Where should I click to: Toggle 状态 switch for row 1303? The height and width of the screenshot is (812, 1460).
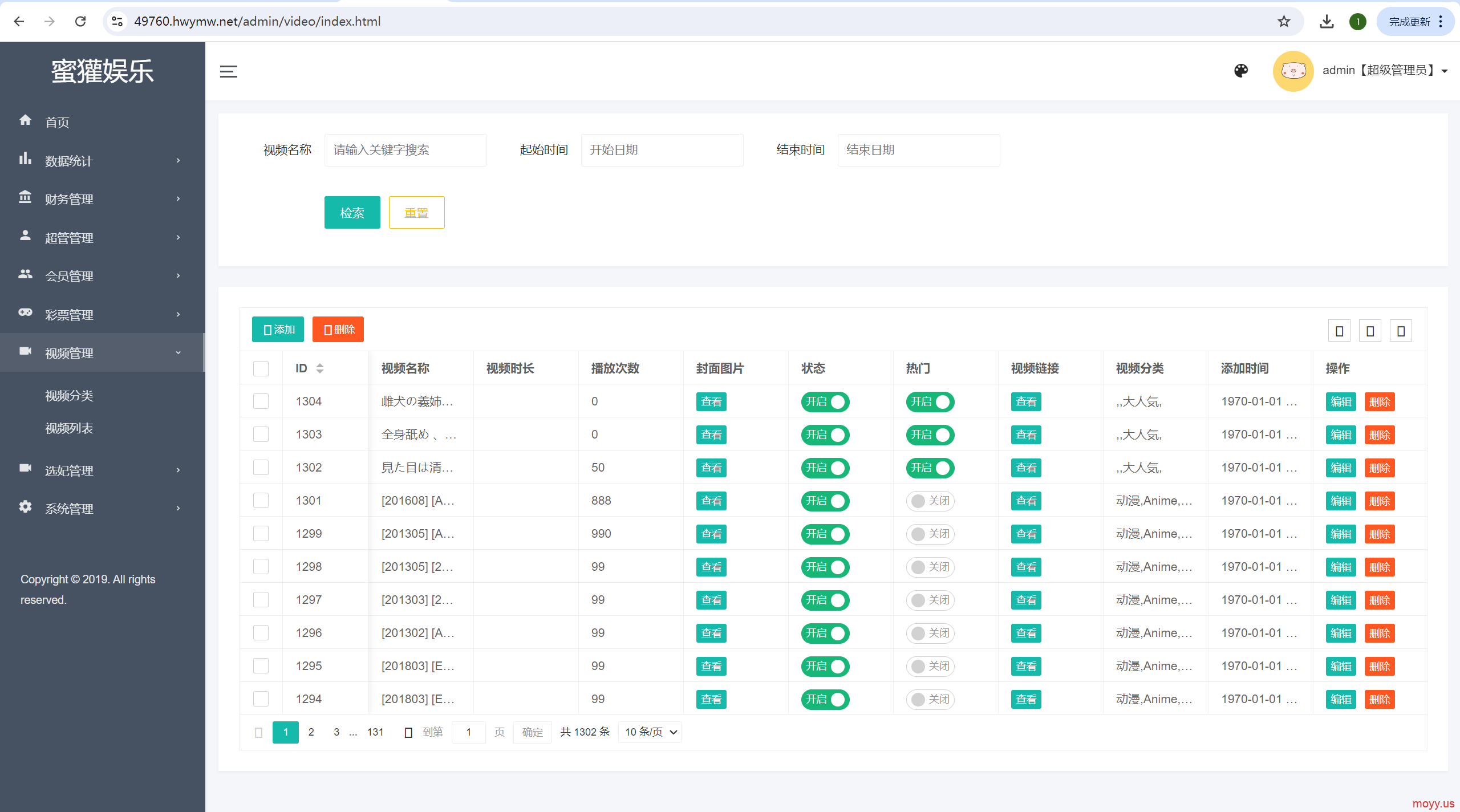pos(825,435)
